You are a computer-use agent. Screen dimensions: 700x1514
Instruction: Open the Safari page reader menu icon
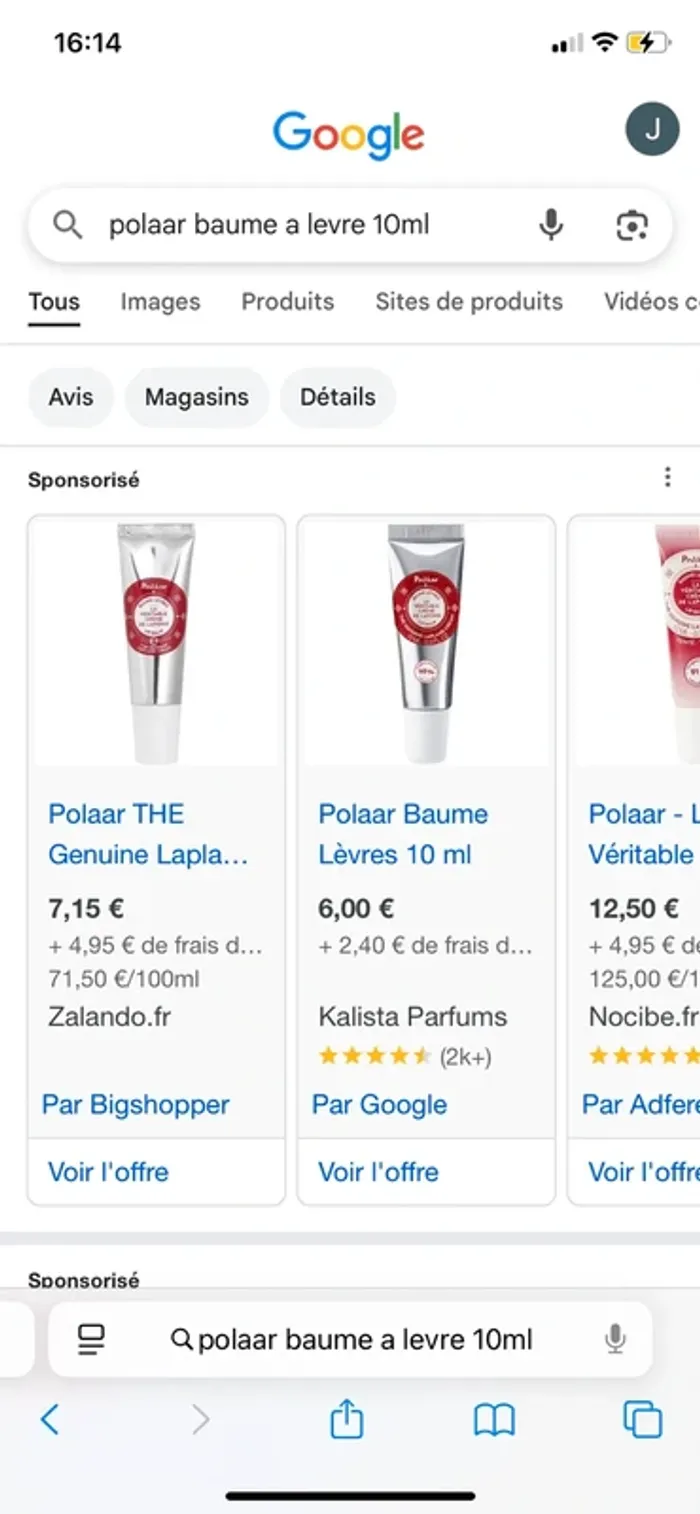pos(92,1339)
